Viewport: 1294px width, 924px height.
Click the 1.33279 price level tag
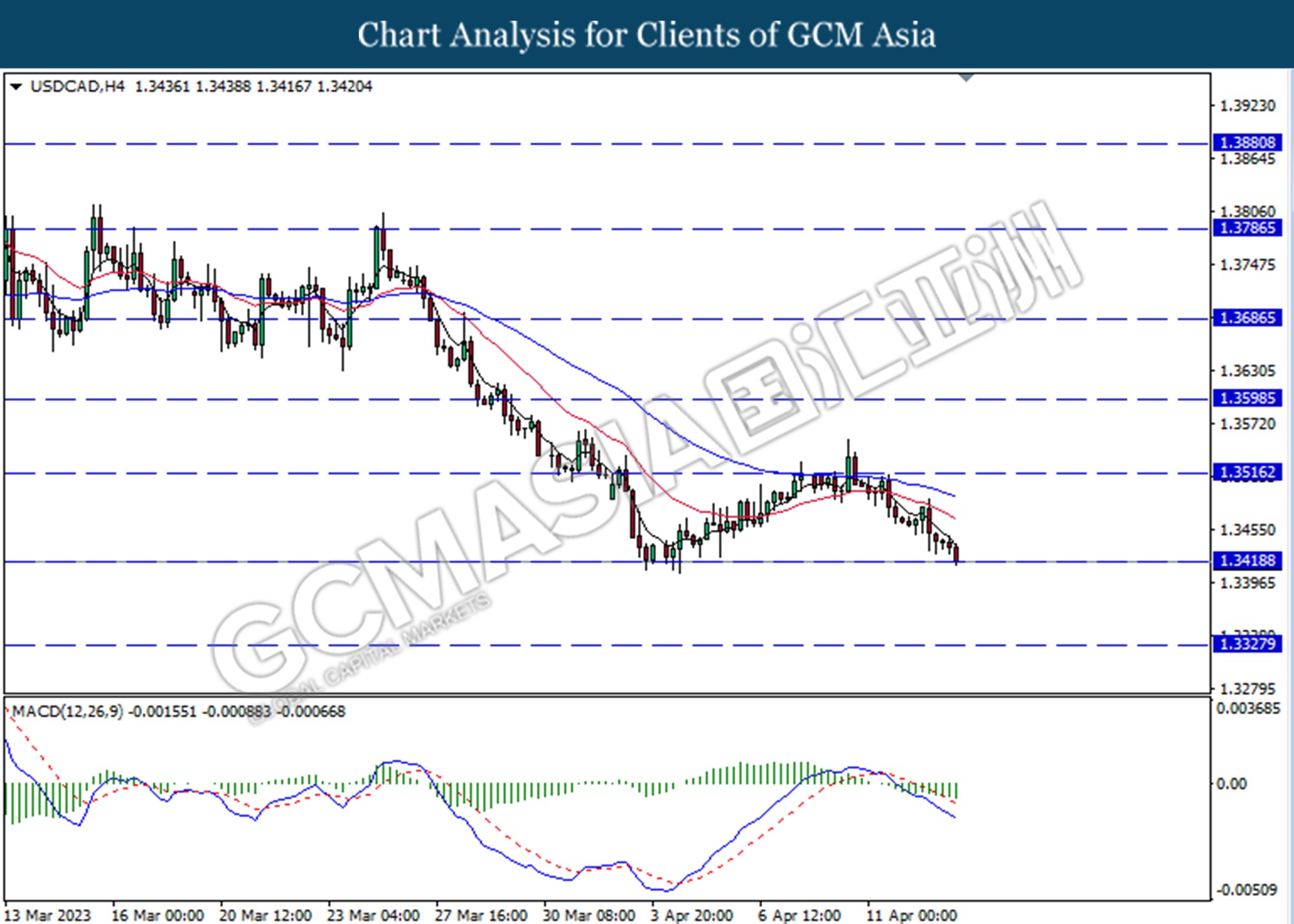coord(1247,644)
